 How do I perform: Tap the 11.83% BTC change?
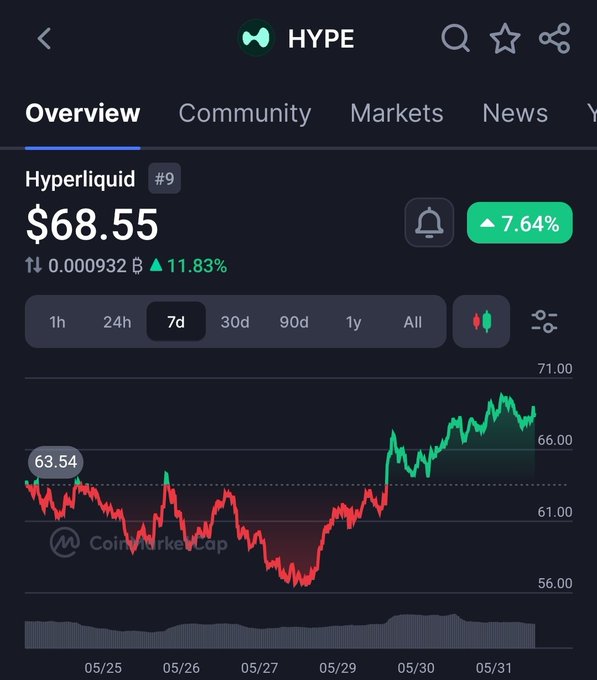click(x=189, y=265)
